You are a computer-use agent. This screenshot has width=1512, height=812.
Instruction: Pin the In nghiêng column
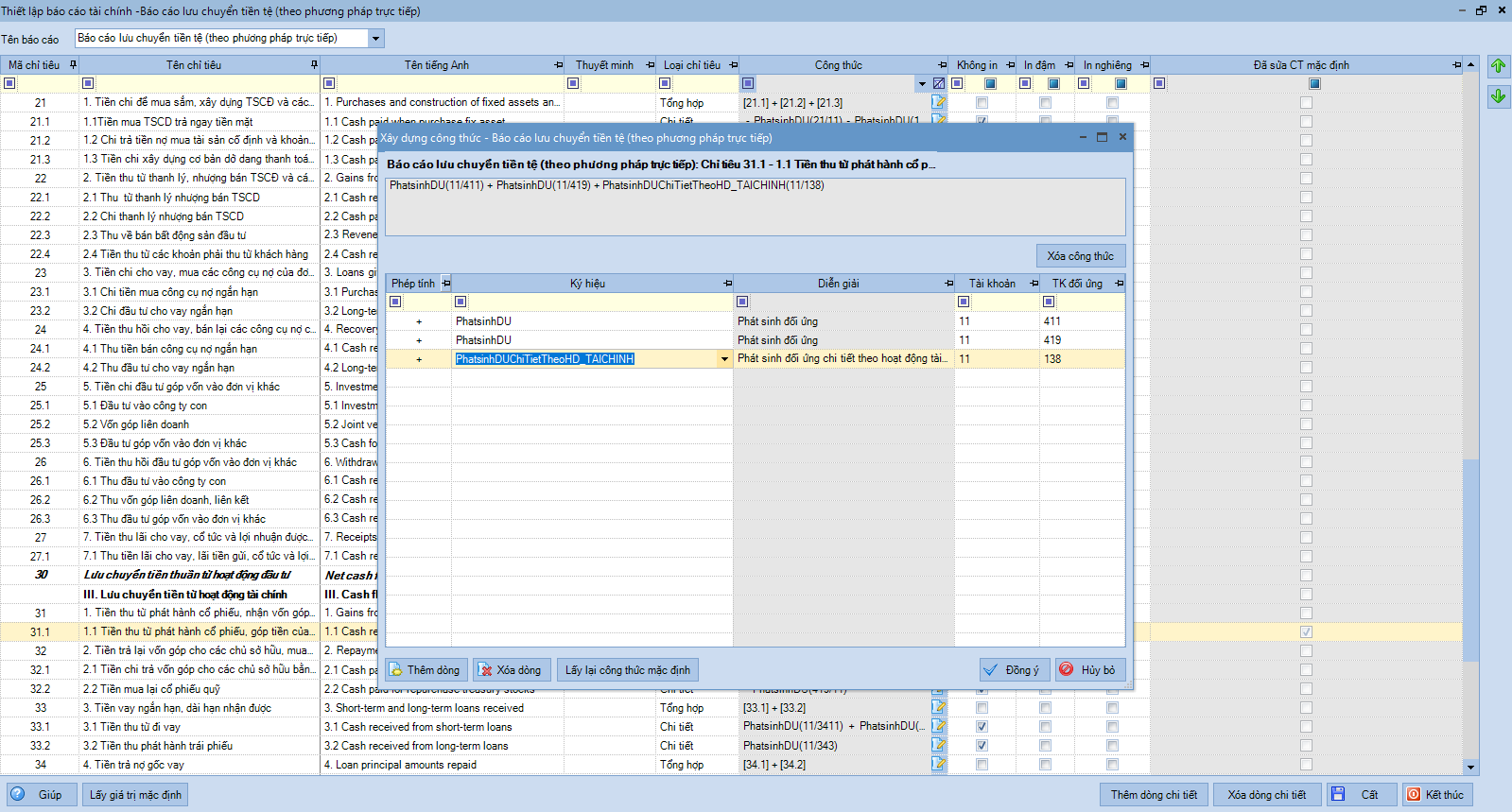[x=1144, y=65]
